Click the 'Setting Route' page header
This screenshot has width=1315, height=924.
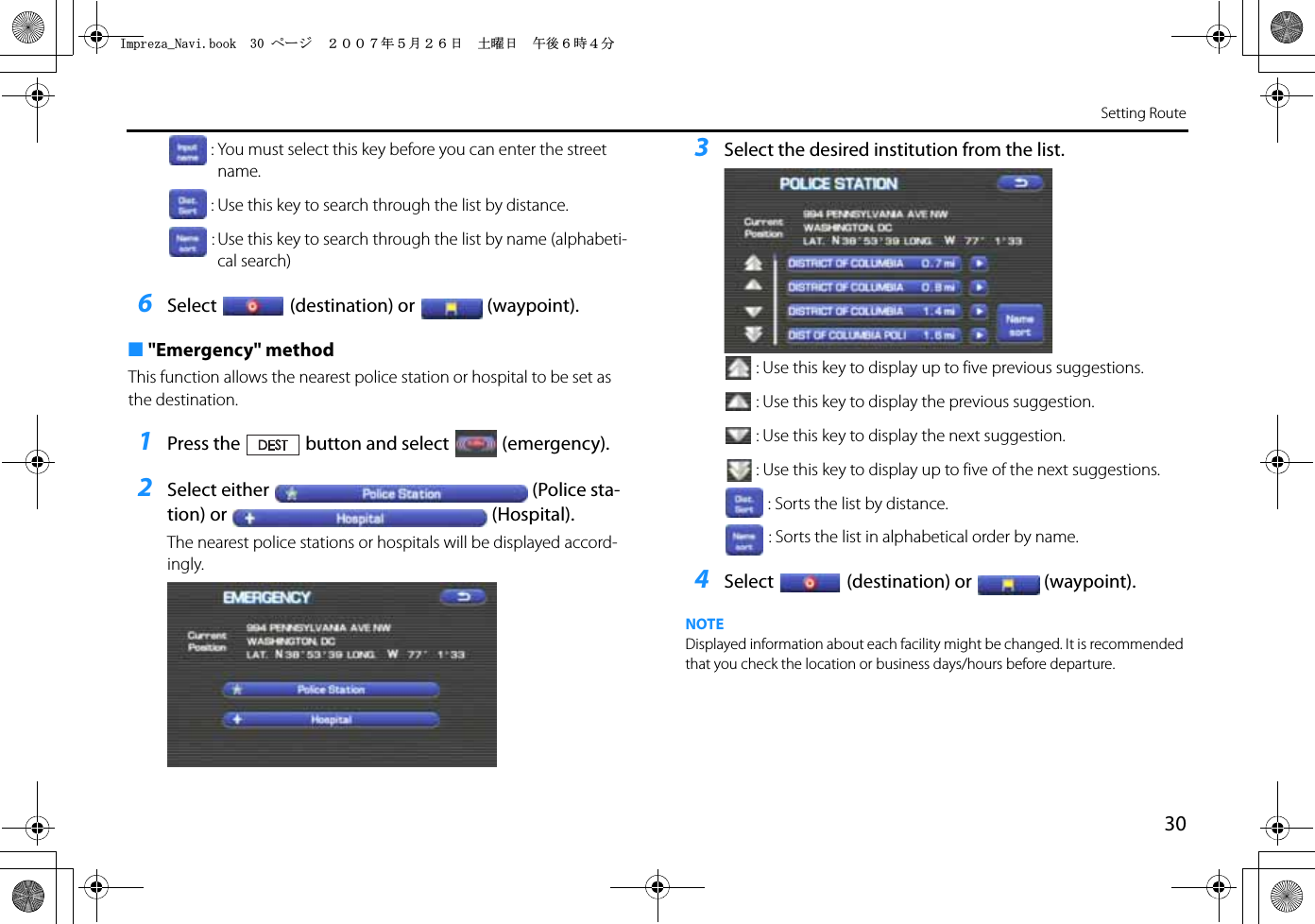pyautogui.click(x=1143, y=113)
